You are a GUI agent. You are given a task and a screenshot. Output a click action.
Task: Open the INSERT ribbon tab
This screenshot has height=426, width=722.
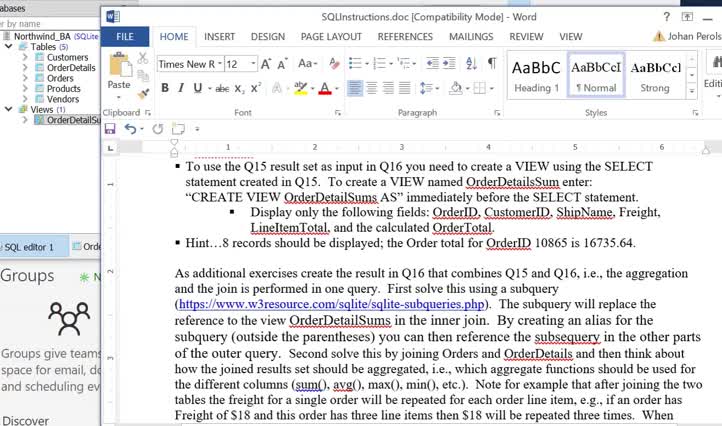(x=219, y=36)
